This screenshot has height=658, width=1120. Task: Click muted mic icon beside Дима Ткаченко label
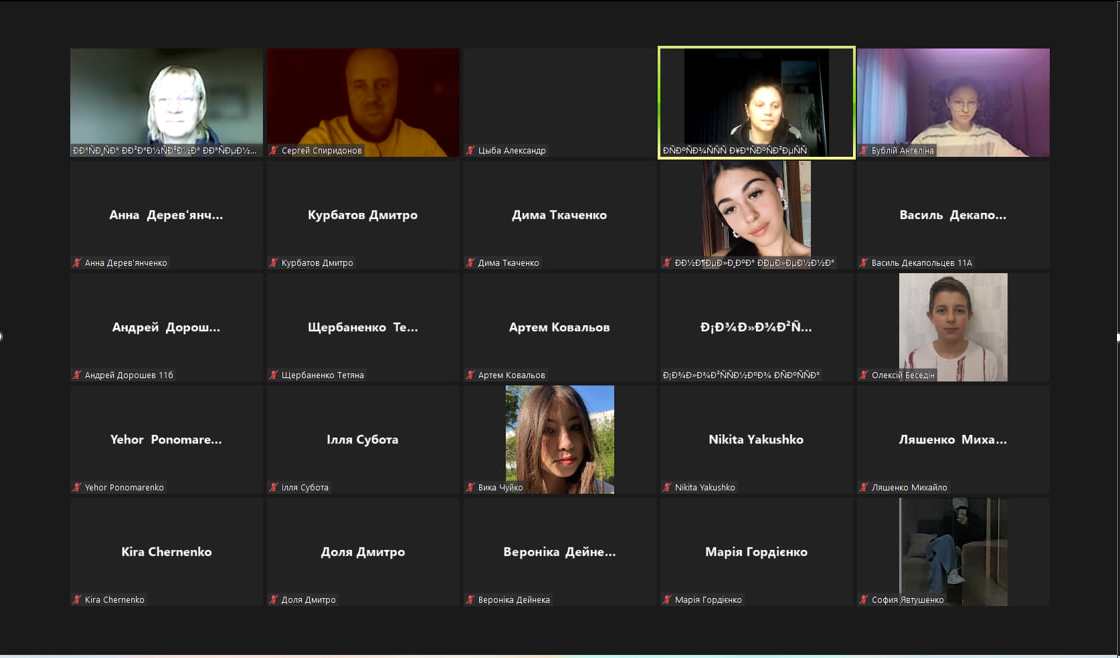tap(470, 263)
